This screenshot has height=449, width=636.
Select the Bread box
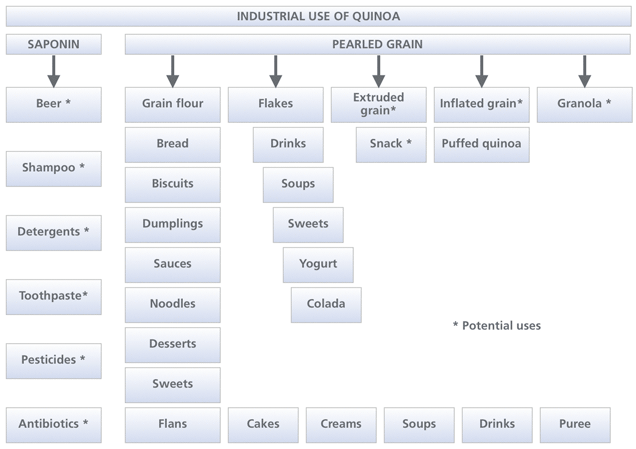pyautogui.click(x=172, y=144)
